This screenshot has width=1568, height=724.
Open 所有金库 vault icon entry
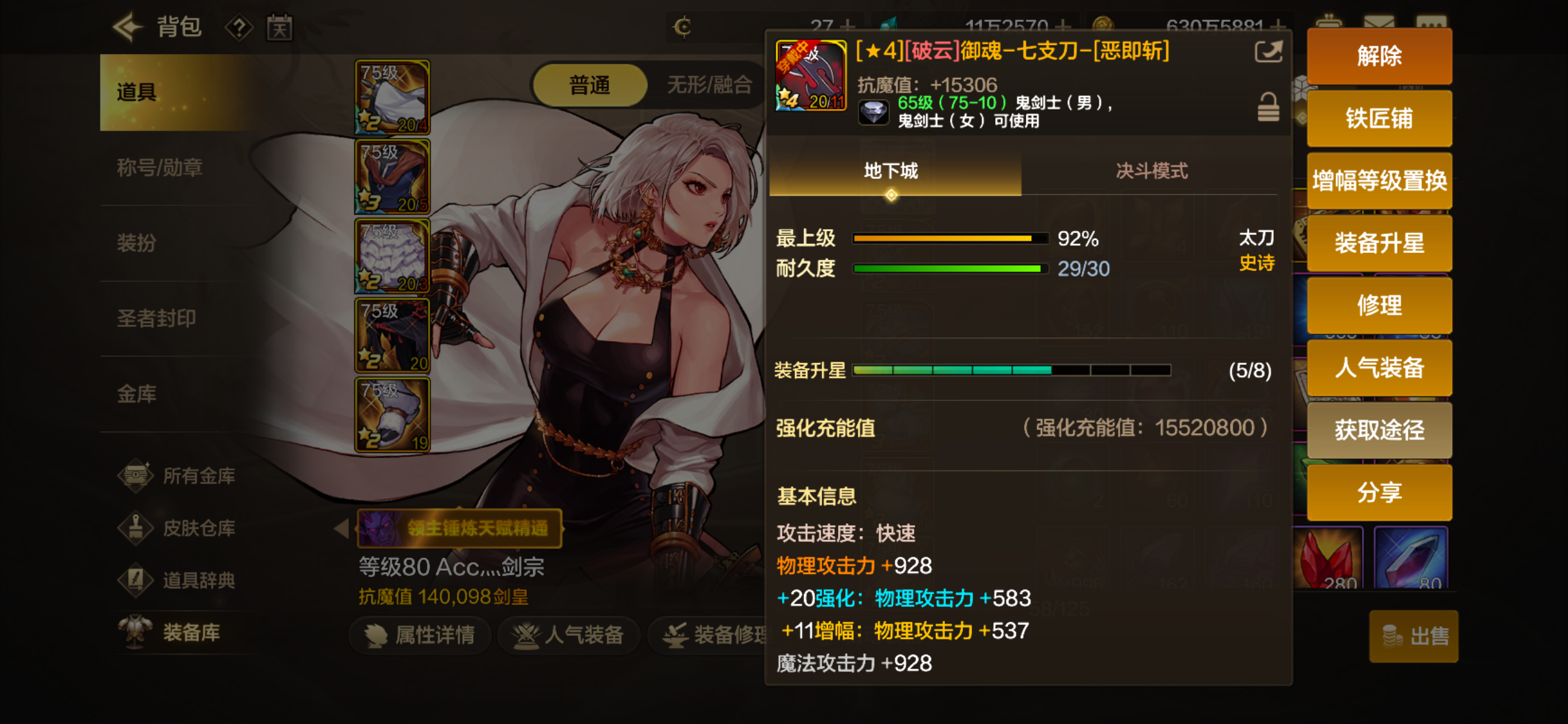(177, 476)
